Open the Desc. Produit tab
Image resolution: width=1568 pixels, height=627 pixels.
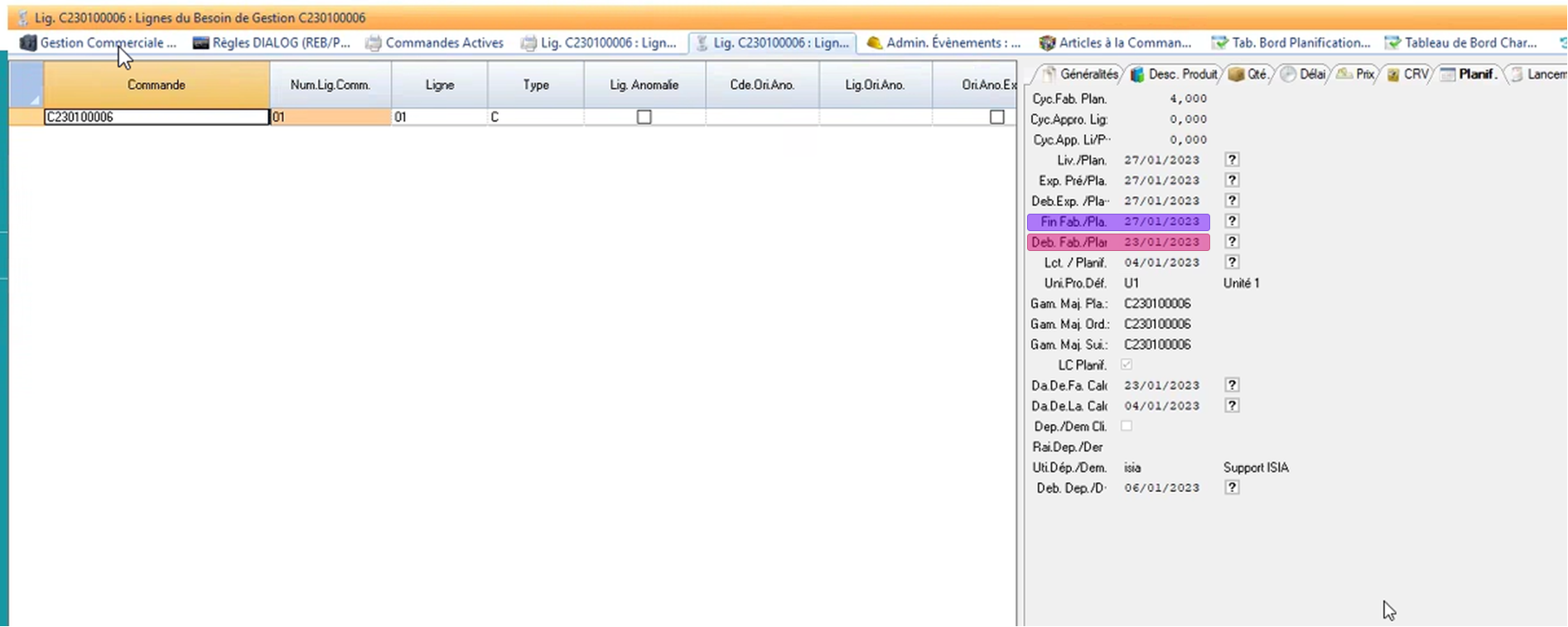pos(1175,75)
